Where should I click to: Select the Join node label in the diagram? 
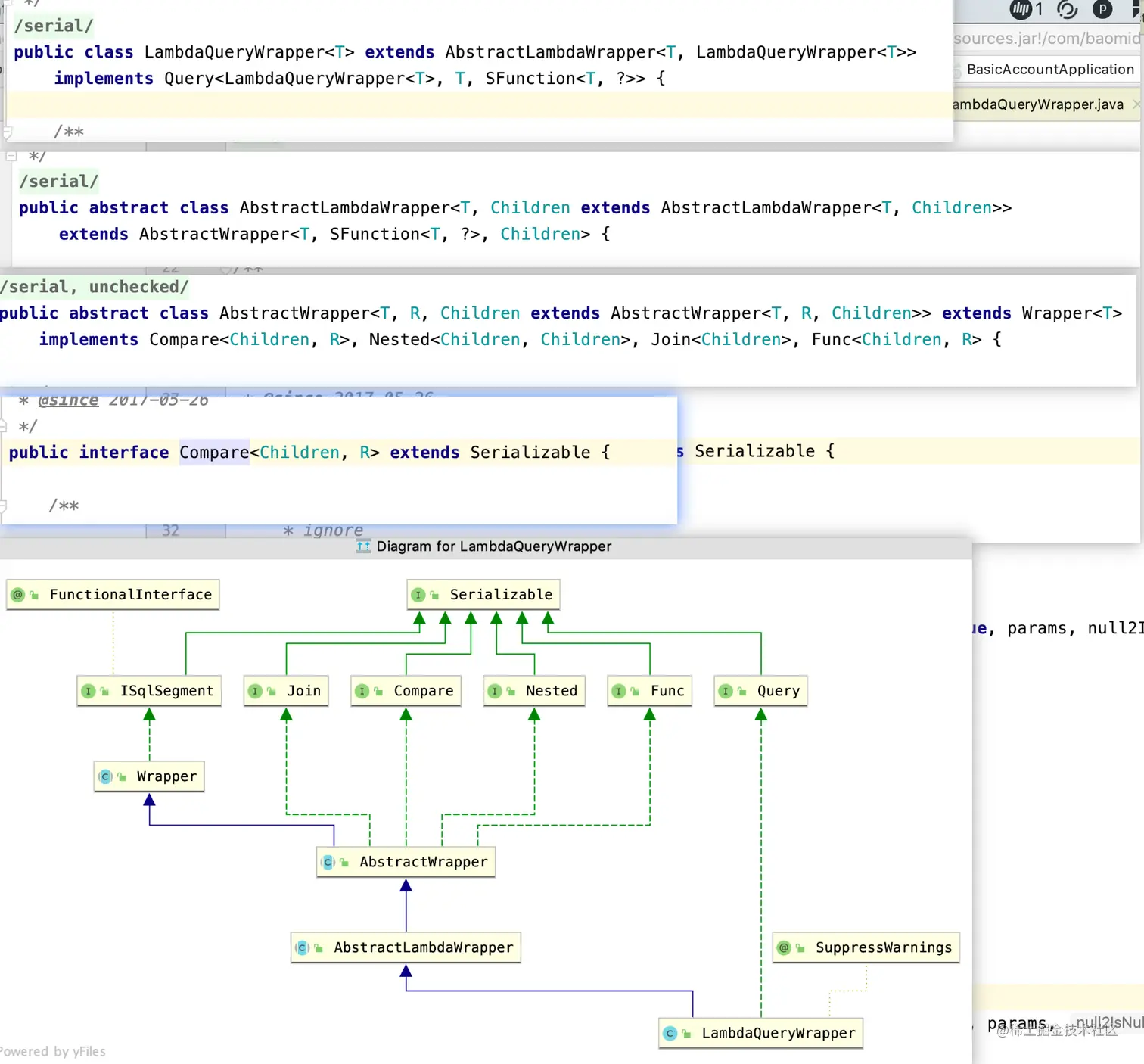pyautogui.click(x=303, y=691)
